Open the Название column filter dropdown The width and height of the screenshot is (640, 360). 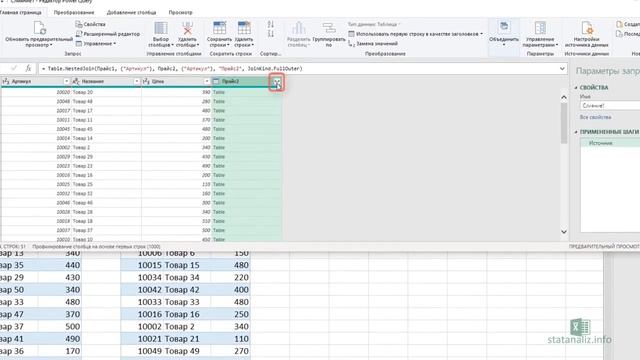click(136, 82)
